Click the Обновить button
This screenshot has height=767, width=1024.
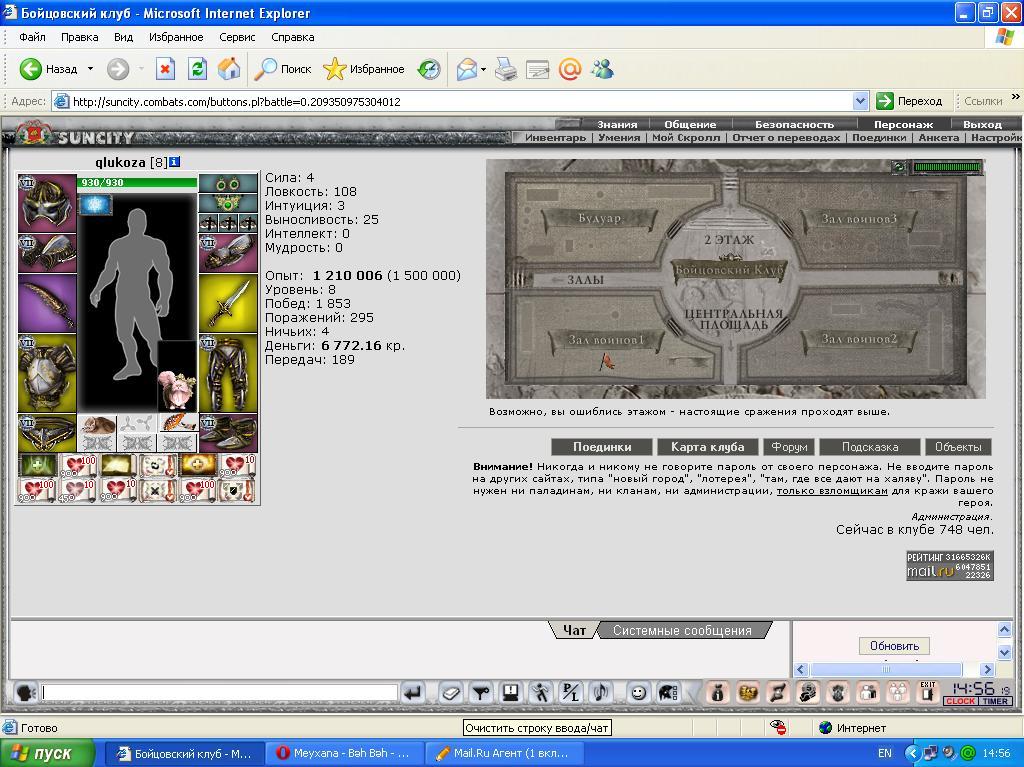(894, 645)
